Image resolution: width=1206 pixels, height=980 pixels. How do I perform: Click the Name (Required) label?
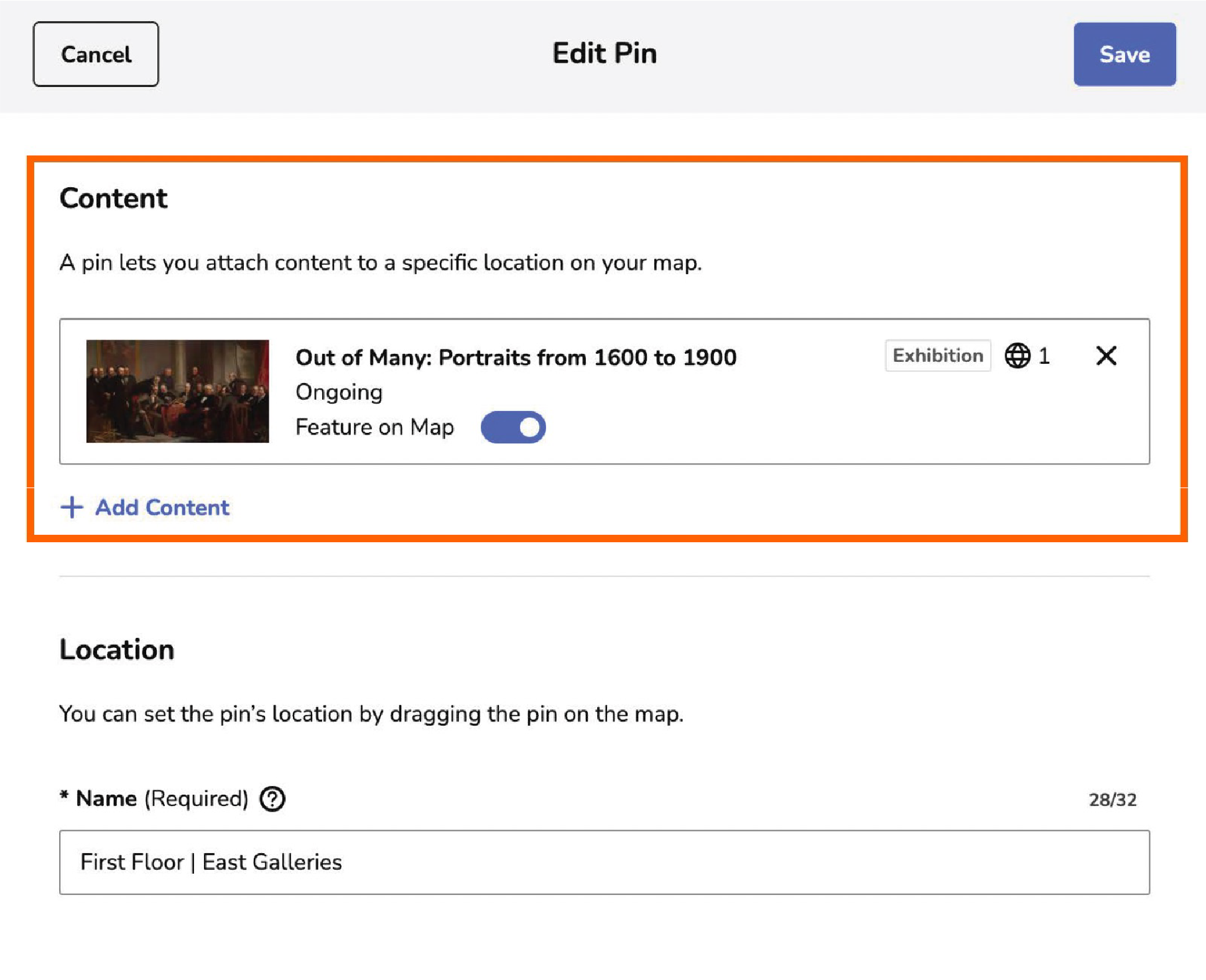click(x=162, y=798)
